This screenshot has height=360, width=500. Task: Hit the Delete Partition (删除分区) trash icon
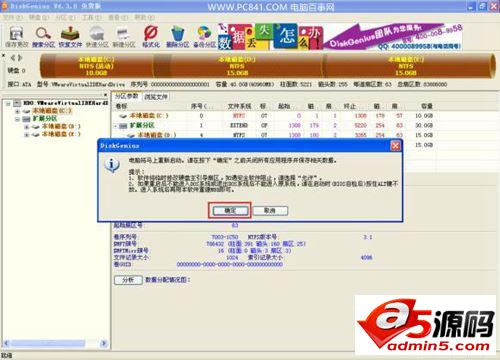click(178, 37)
